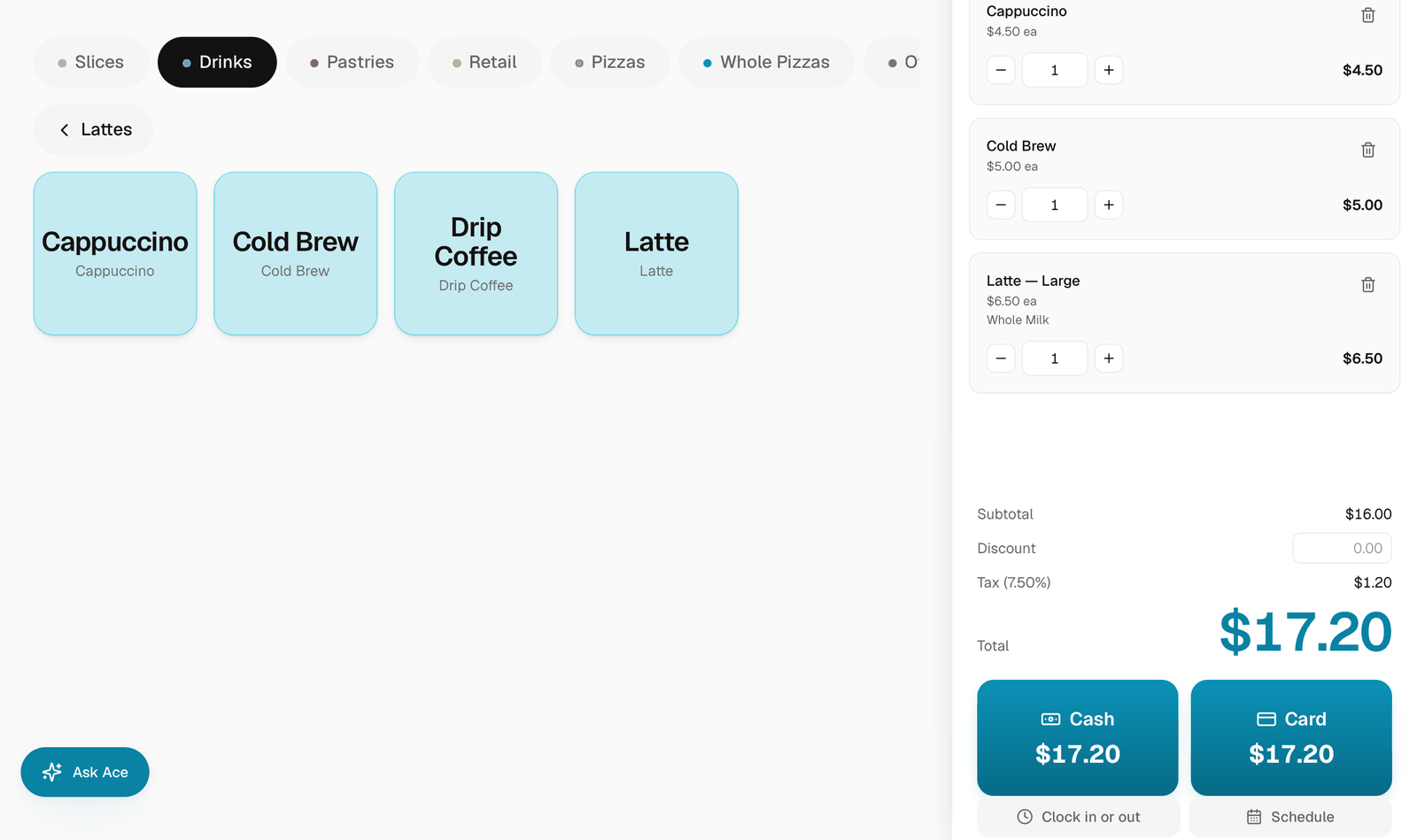Delete the Cappuccino cart item
Viewport: 1417px width, 840px height.
[1367, 15]
